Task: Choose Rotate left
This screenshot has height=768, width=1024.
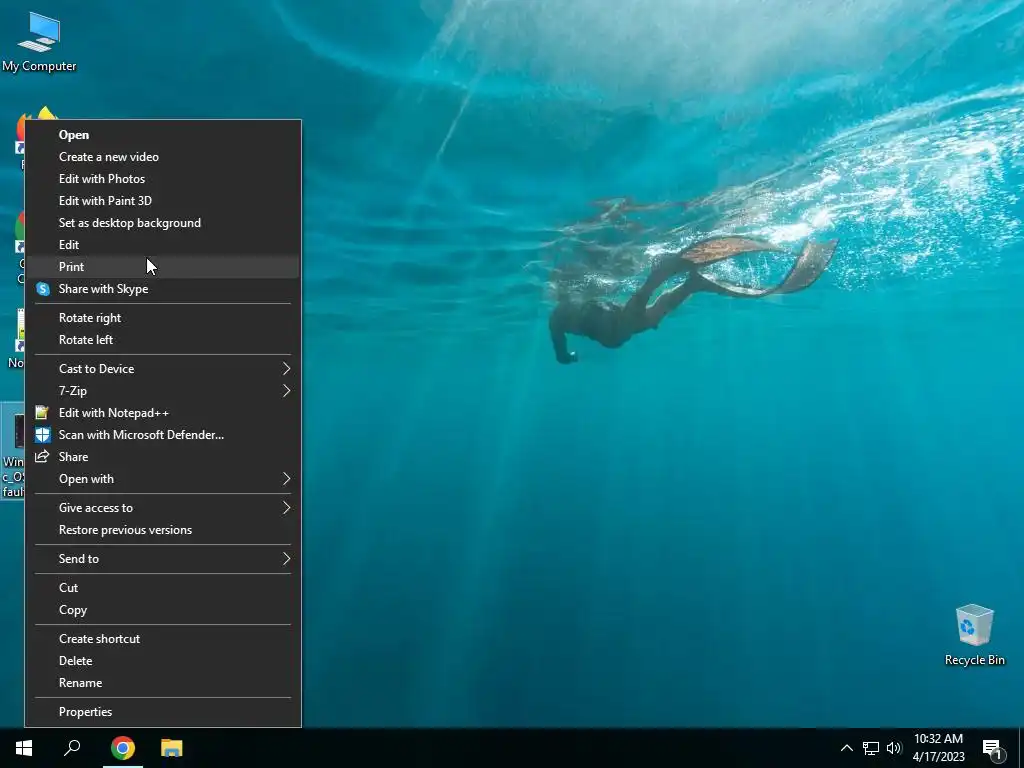Action: 163,340
